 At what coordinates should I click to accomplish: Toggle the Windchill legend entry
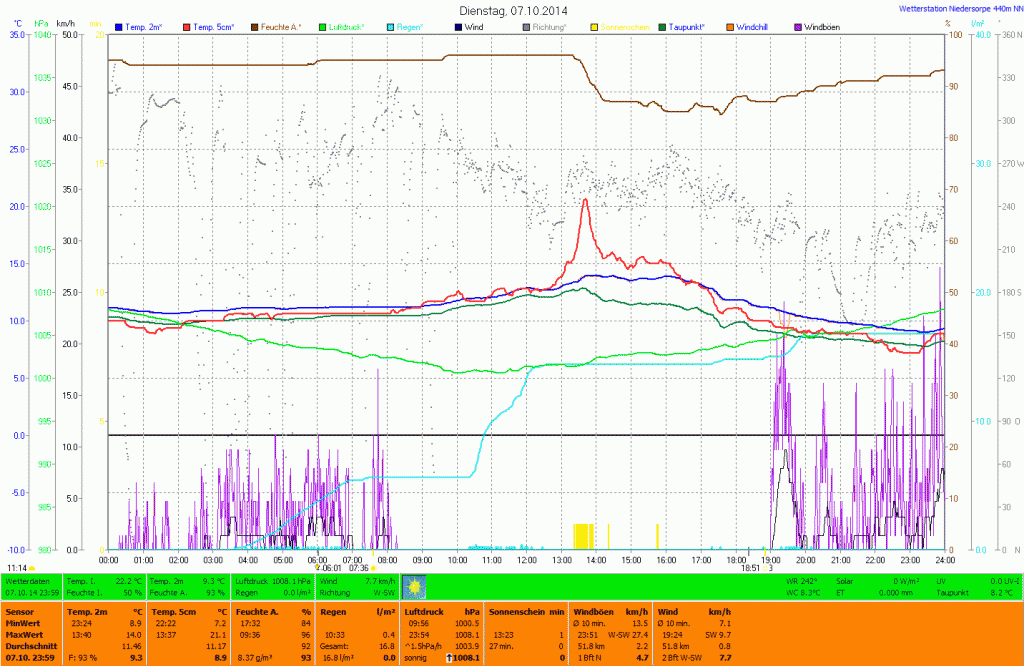pyautogui.click(x=753, y=26)
